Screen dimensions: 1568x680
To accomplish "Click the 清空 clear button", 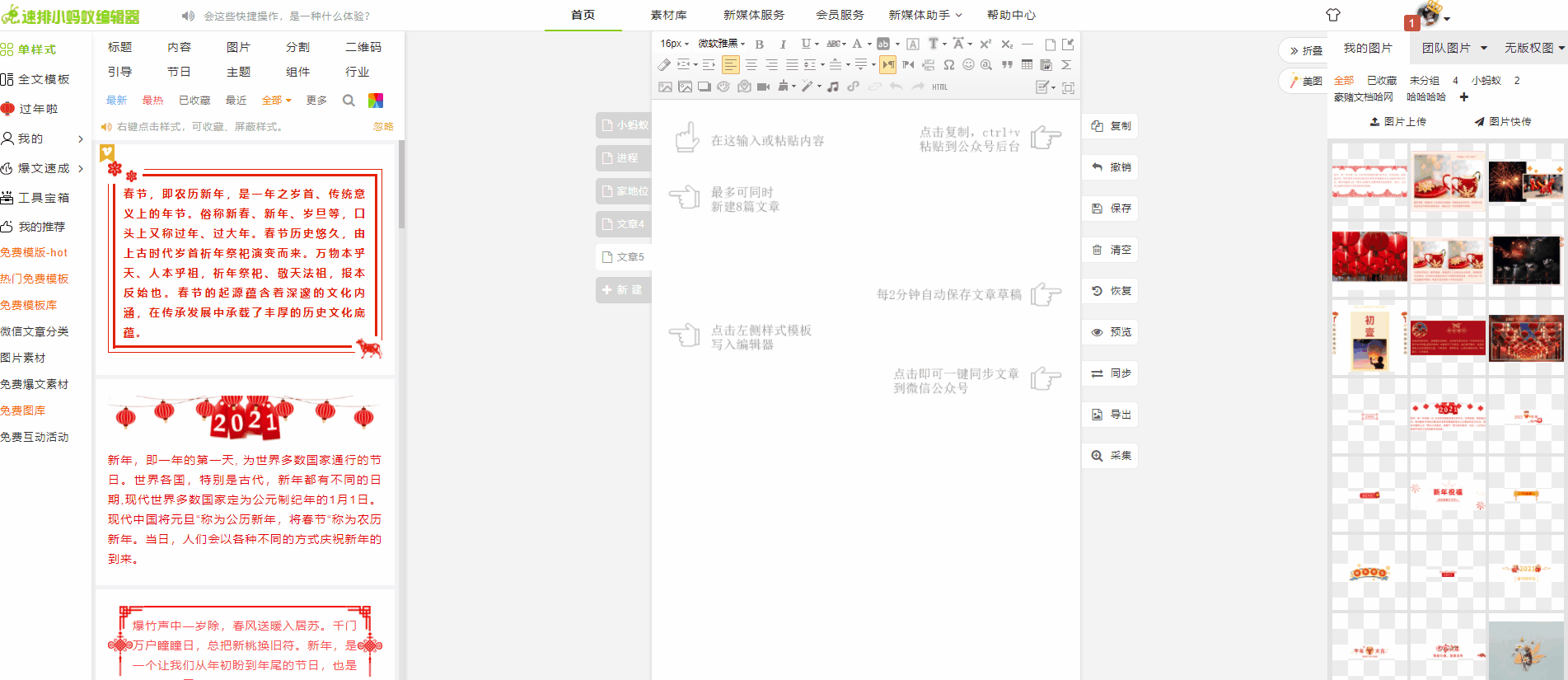I will 1110,250.
